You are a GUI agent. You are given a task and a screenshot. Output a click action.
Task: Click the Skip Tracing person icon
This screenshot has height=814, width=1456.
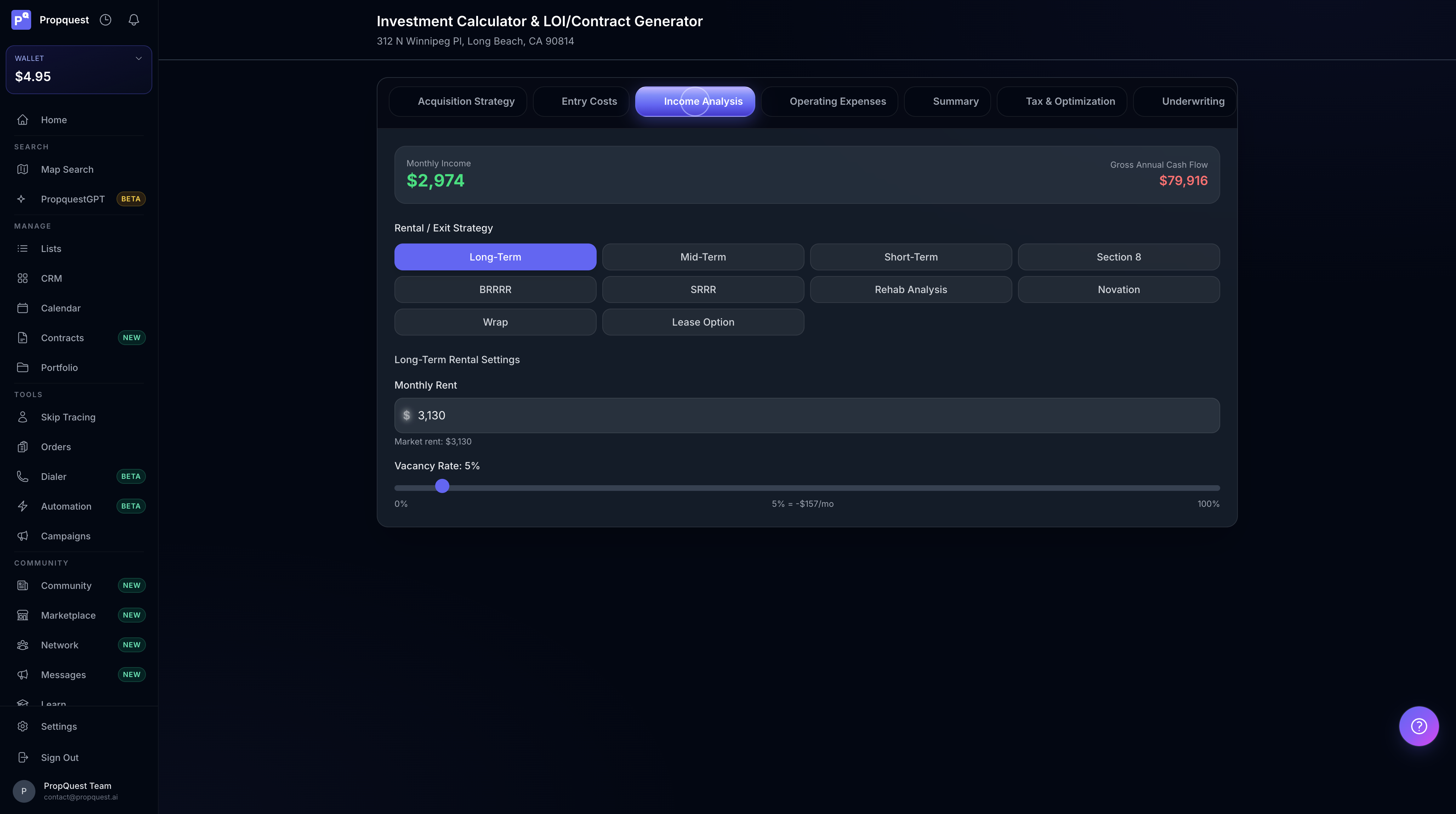point(23,417)
